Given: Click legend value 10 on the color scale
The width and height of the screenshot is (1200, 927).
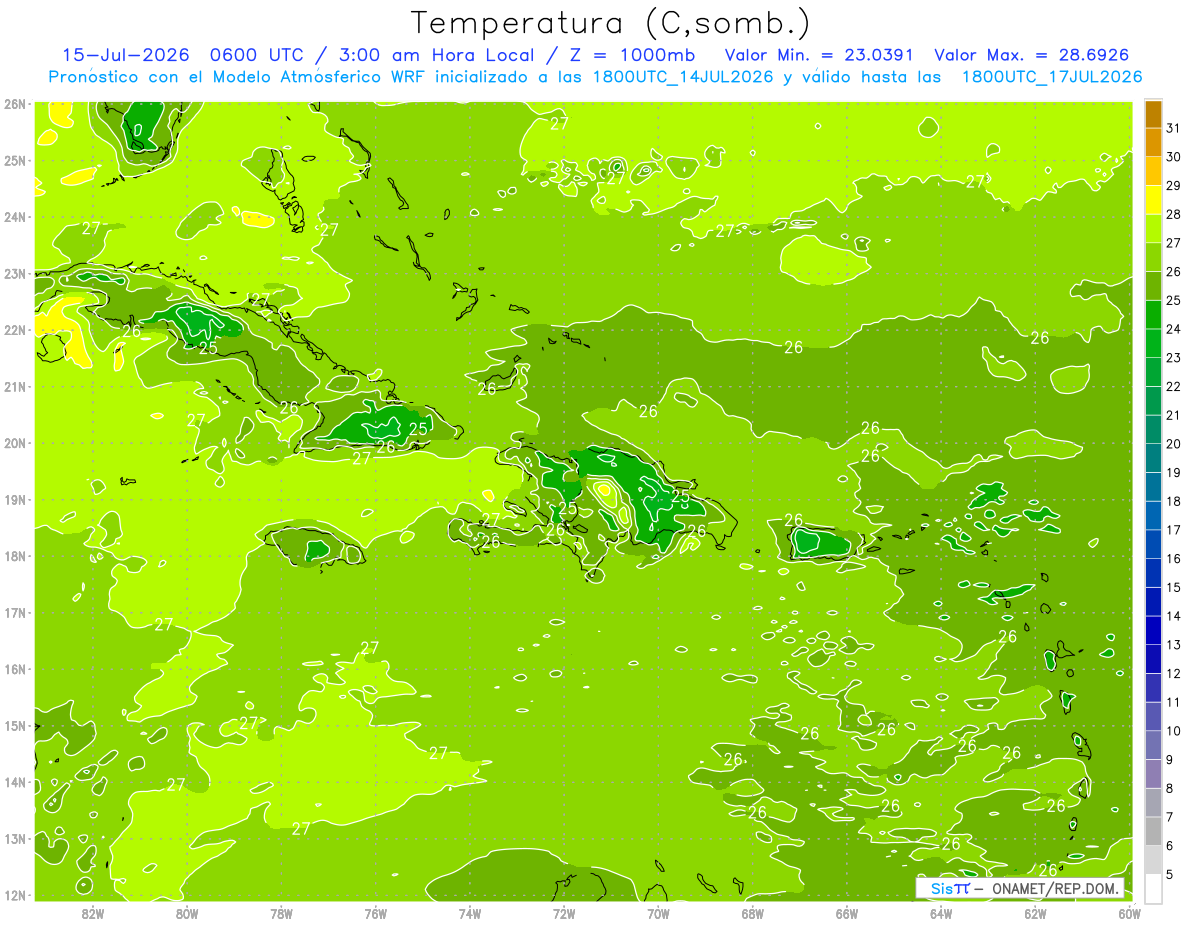Looking at the screenshot, I should [x=1173, y=731].
